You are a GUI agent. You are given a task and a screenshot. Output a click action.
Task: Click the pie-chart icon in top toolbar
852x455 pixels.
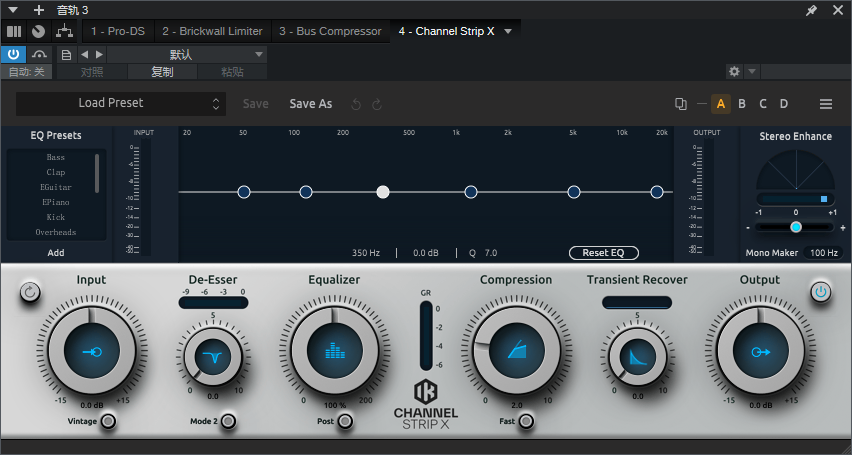[x=38, y=32]
